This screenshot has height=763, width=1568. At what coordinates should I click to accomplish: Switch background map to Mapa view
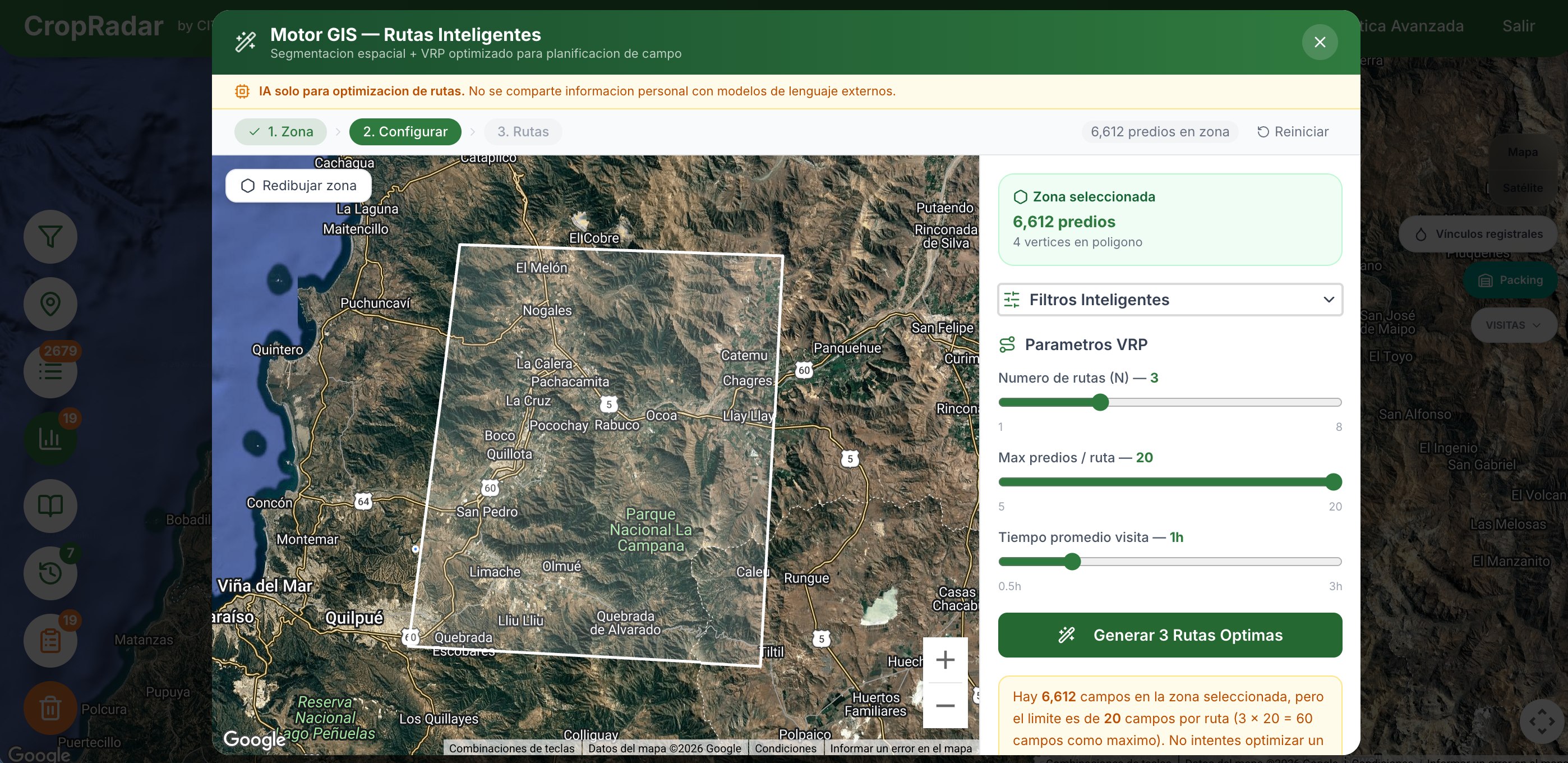1523,152
